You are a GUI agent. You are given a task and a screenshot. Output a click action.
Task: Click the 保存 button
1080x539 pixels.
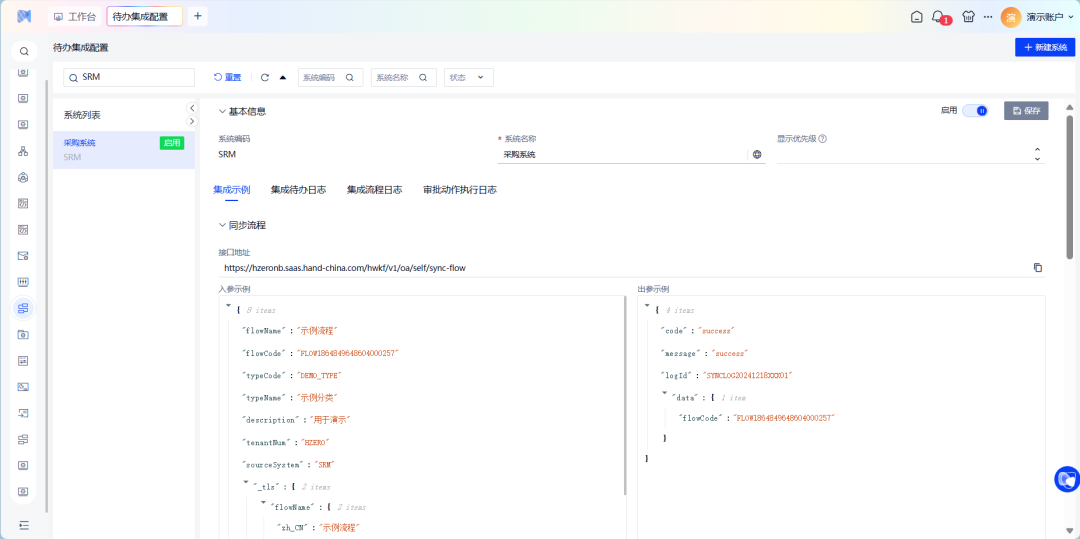coord(1026,111)
